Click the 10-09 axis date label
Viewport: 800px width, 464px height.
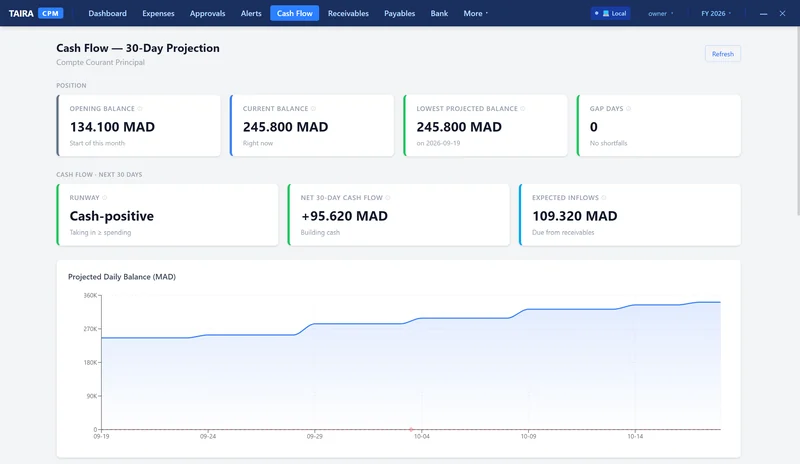(x=528, y=436)
